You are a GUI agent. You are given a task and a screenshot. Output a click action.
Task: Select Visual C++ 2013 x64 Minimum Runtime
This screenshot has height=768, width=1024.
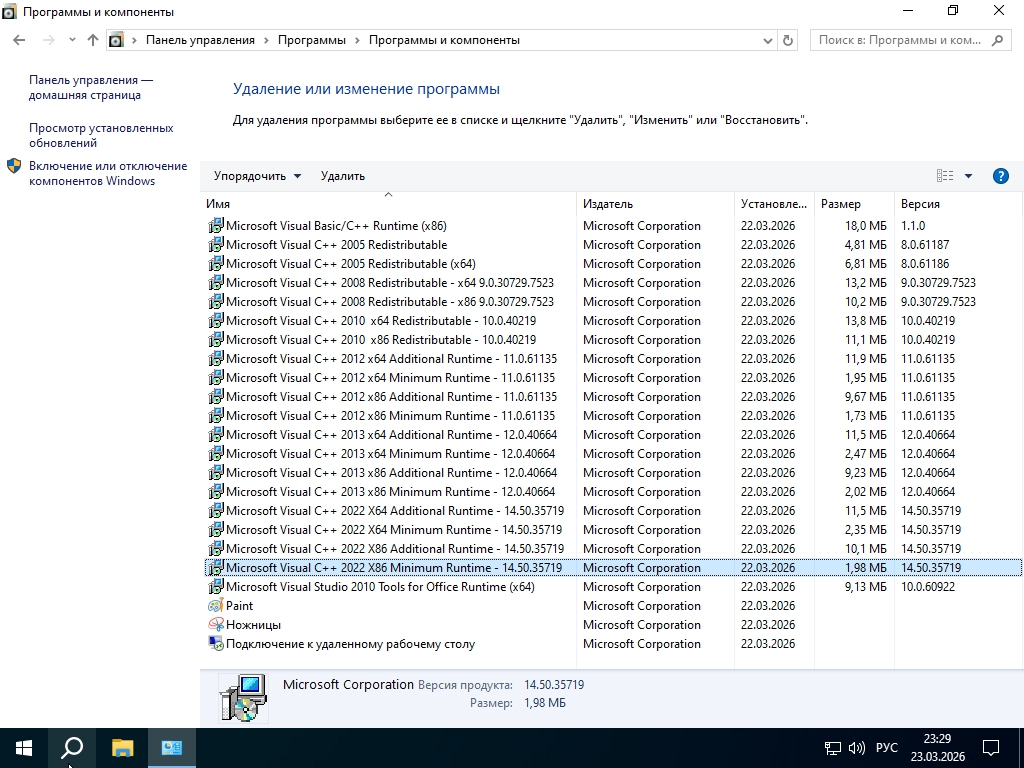pos(613,453)
